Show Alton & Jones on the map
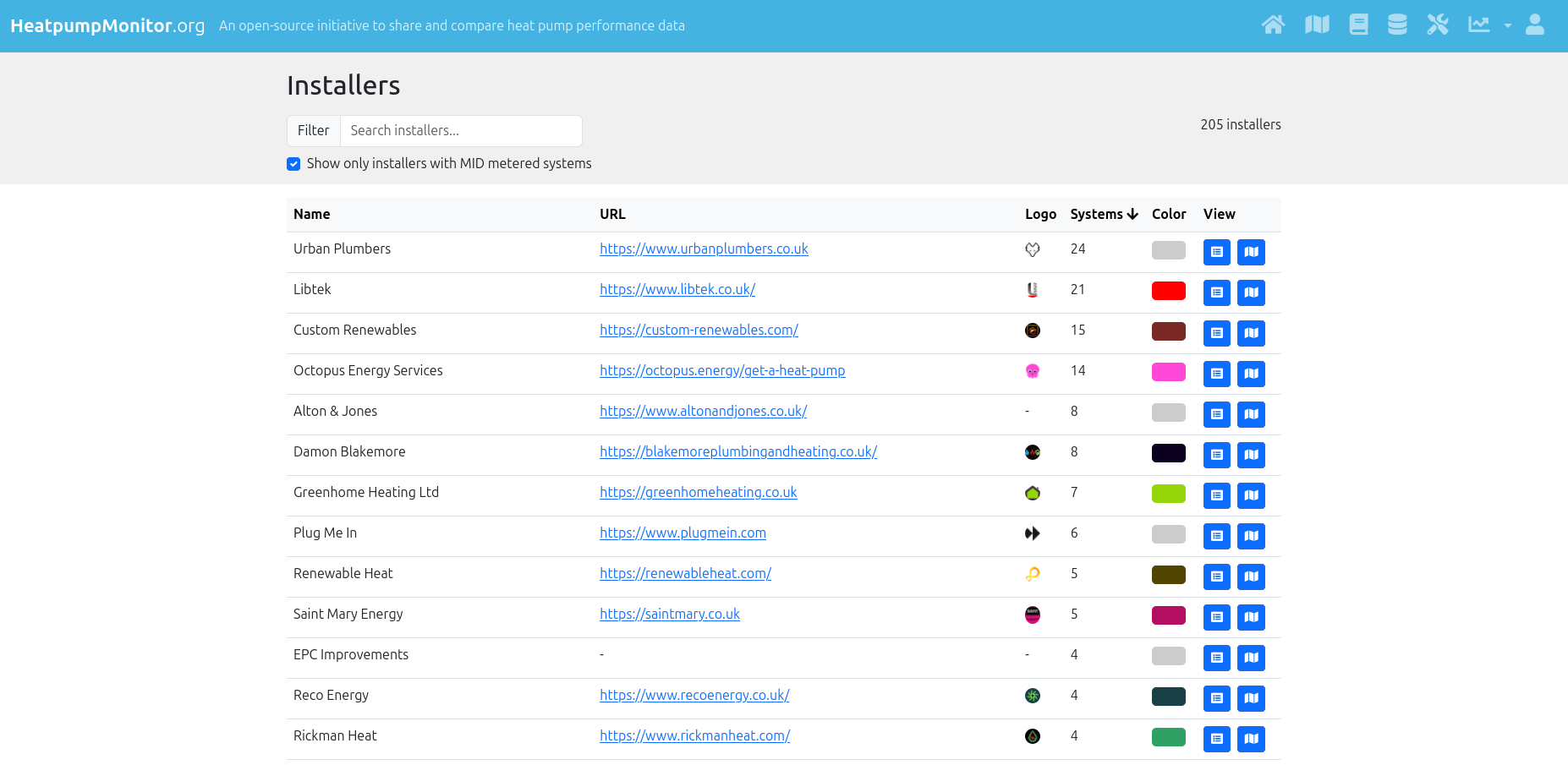The image size is (1568, 765). coord(1251,414)
